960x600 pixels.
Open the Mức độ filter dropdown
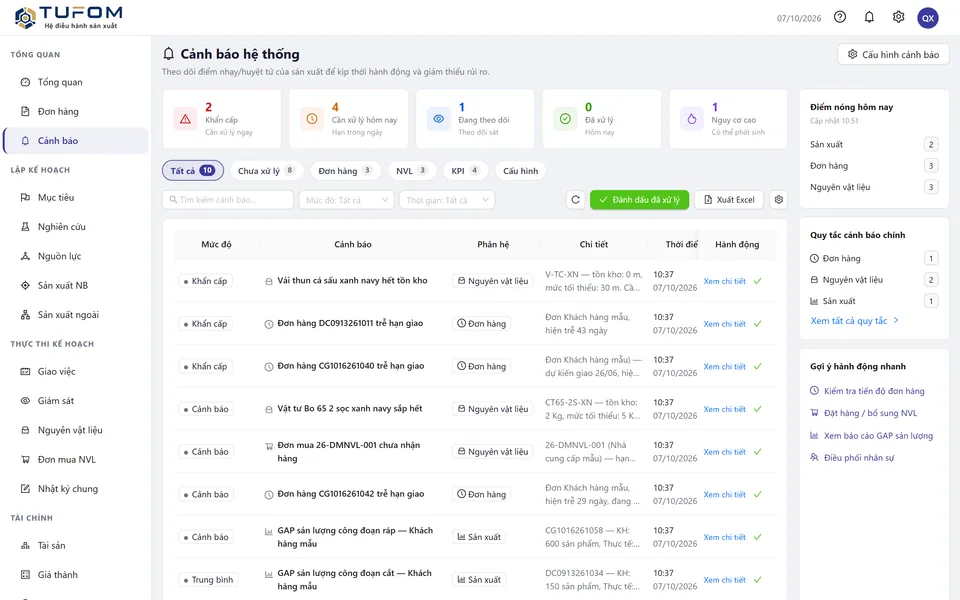click(347, 200)
